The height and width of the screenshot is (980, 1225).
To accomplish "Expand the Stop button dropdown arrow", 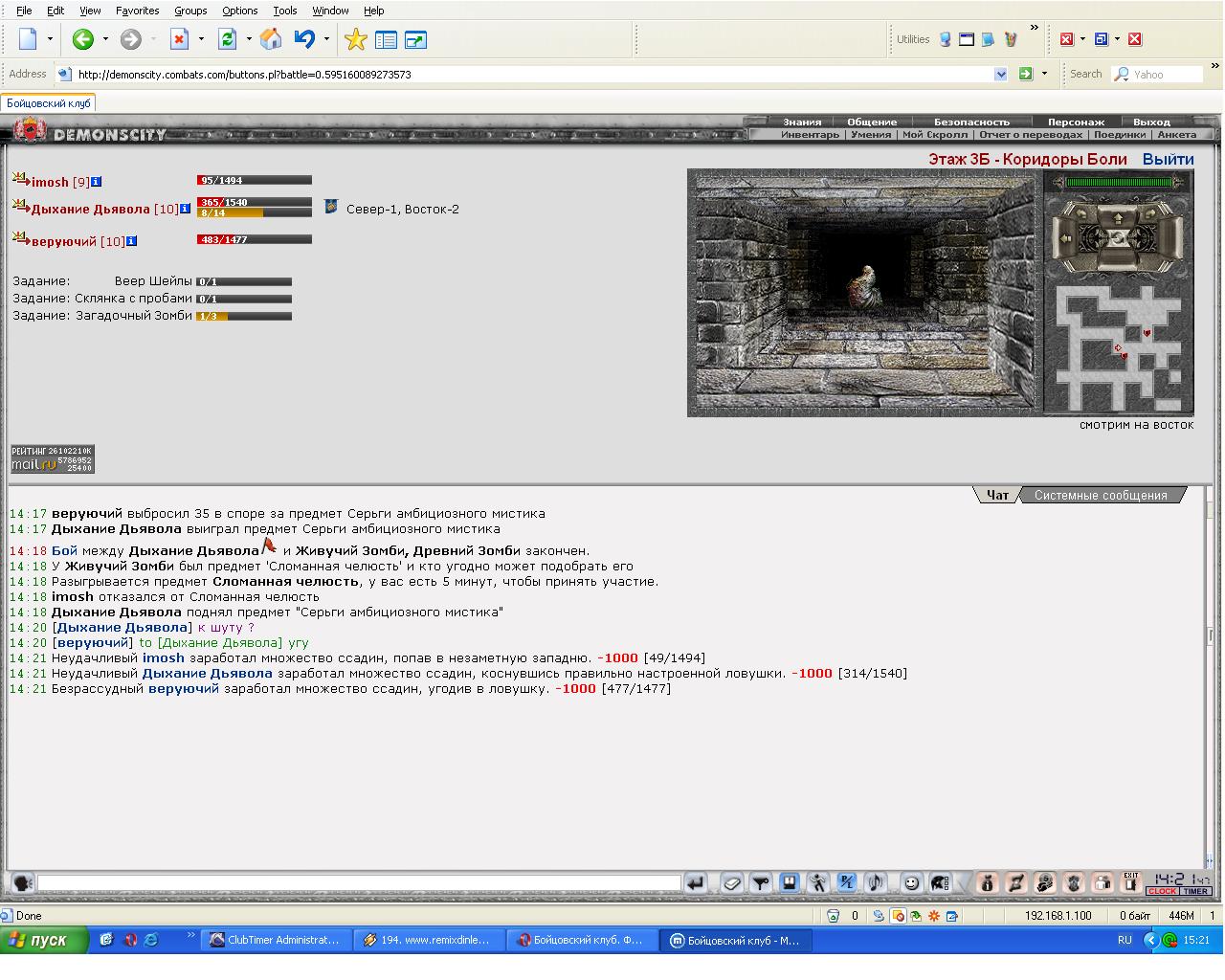I will [x=201, y=39].
